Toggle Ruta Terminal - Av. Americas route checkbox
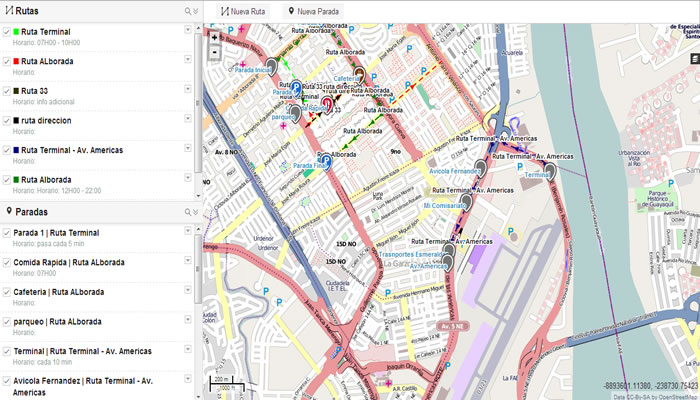Viewport: 700px width, 400px height. click(7, 150)
